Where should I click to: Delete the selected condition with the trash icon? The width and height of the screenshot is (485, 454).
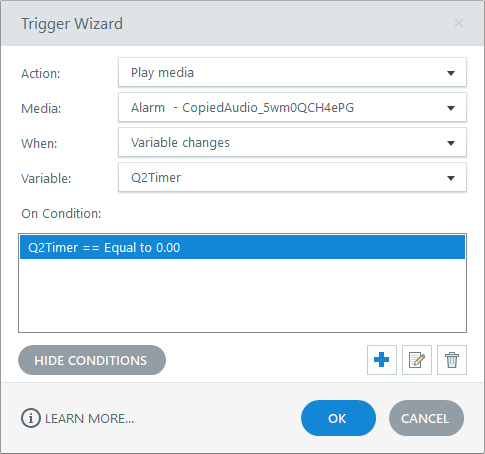pyautogui.click(x=452, y=360)
